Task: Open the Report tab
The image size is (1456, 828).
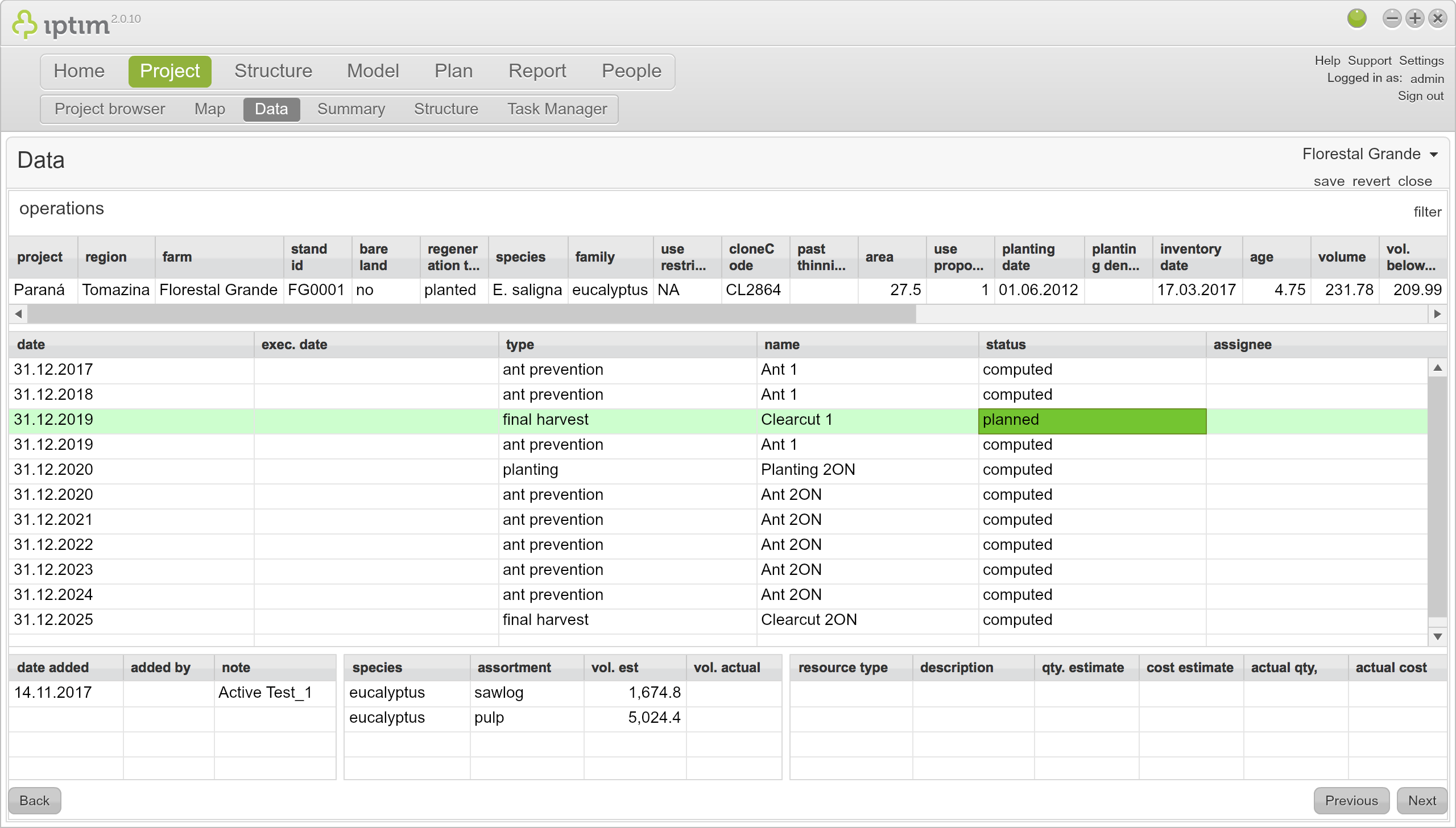Action: 537,71
